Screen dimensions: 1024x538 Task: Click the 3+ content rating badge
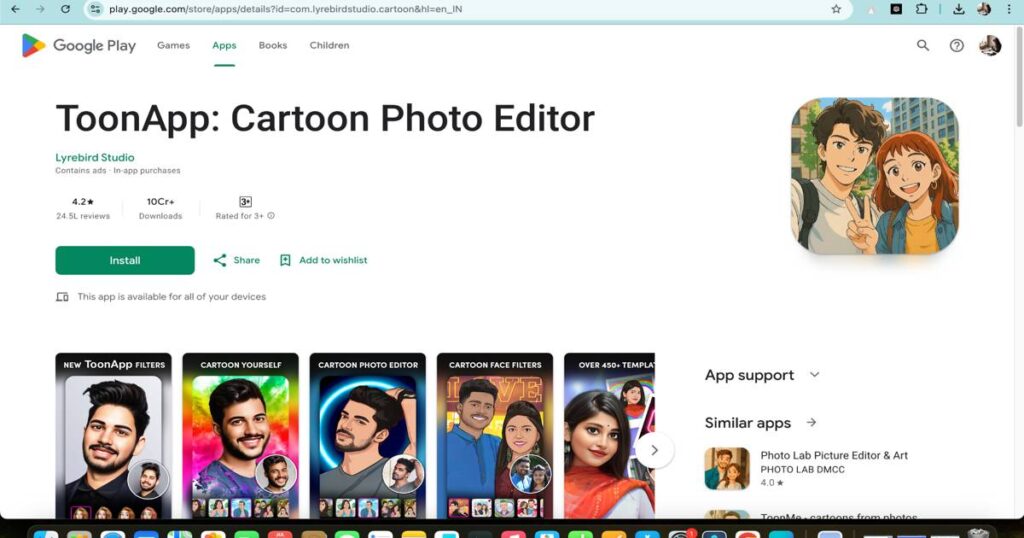246,202
